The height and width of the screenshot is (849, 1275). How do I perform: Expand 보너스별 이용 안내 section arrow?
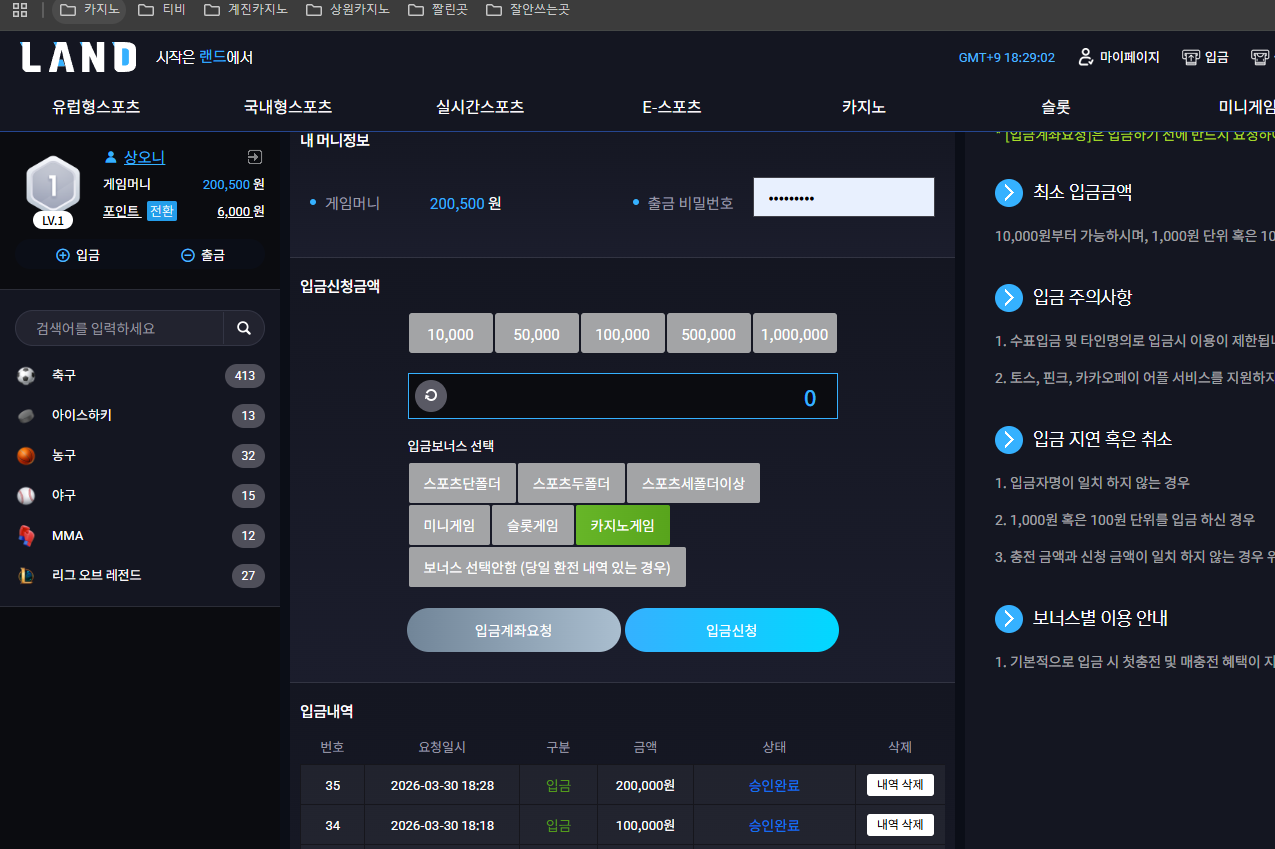pos(1009,618)
